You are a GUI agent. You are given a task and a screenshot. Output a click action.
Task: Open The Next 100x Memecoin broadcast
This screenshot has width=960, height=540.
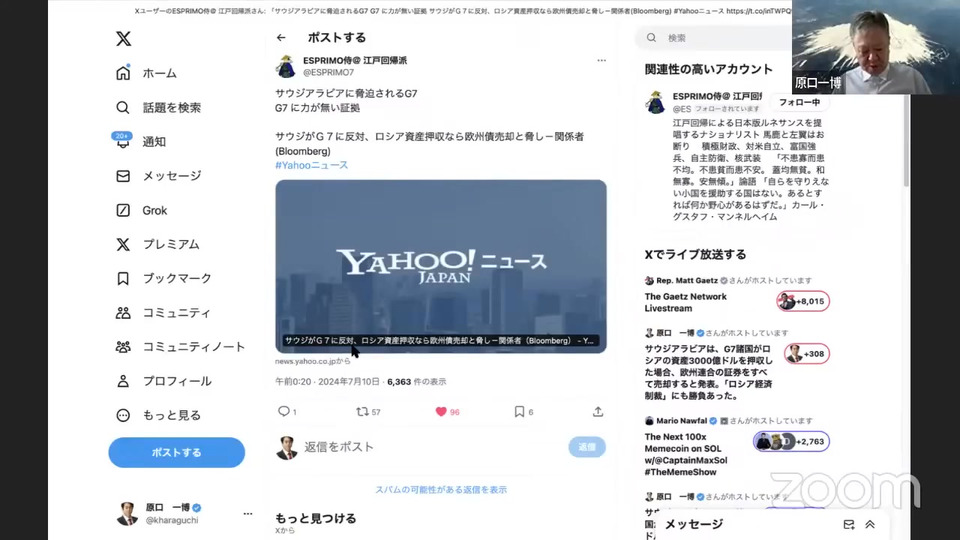tap(686, 454)
